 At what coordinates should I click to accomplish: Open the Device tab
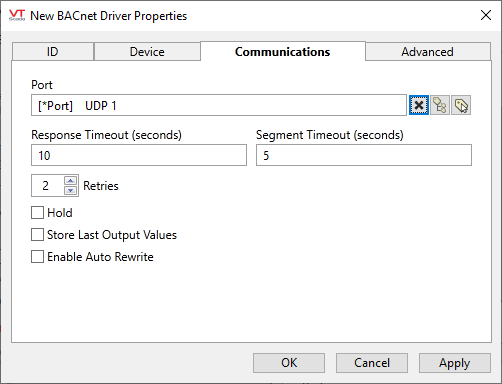point(147,52)
